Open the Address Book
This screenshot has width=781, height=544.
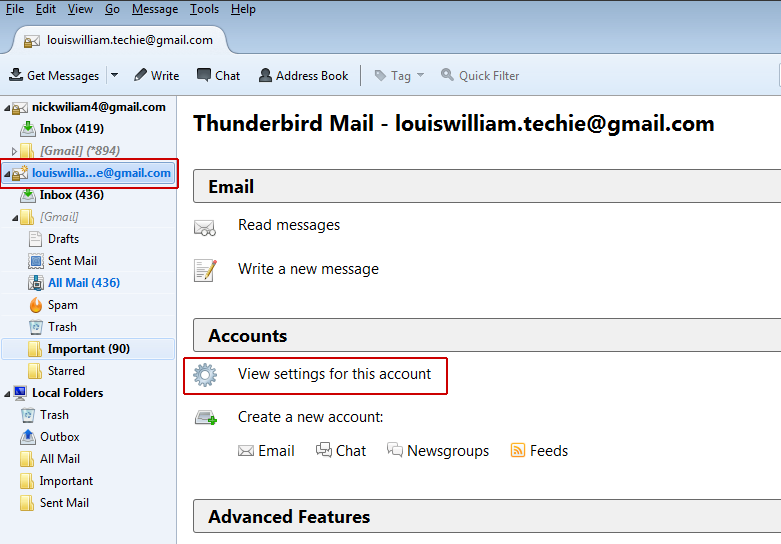tap(304, 75)
